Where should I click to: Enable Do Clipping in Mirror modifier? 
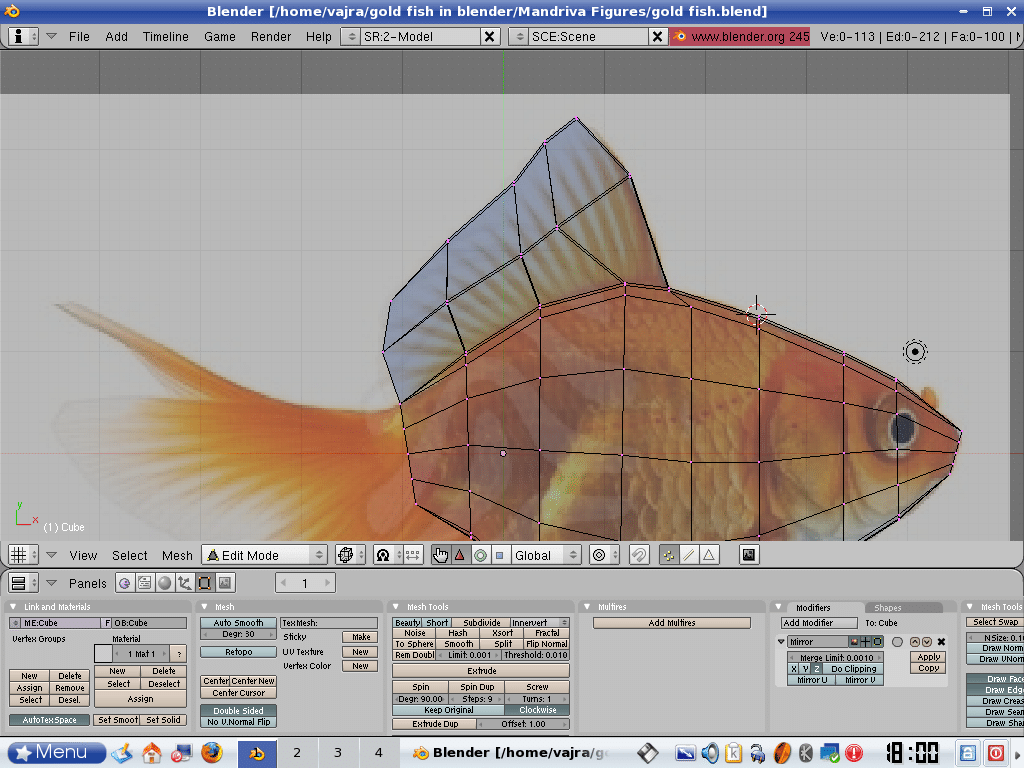click(x=852, y=669)
